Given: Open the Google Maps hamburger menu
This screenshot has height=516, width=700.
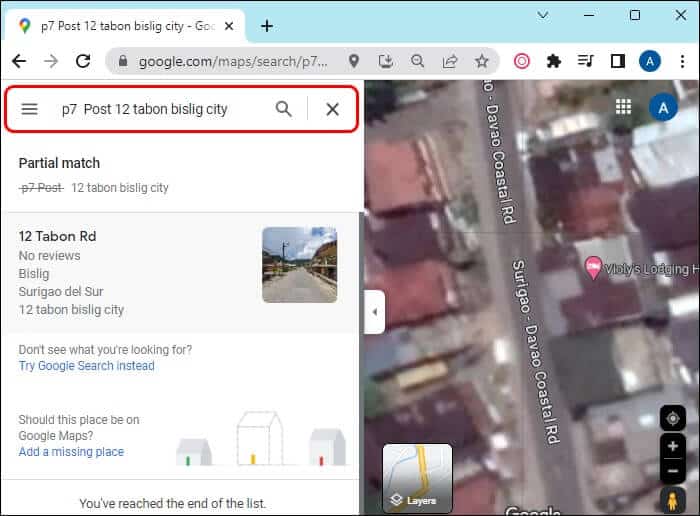Looking at the screenshot, I should click(29, 109).
